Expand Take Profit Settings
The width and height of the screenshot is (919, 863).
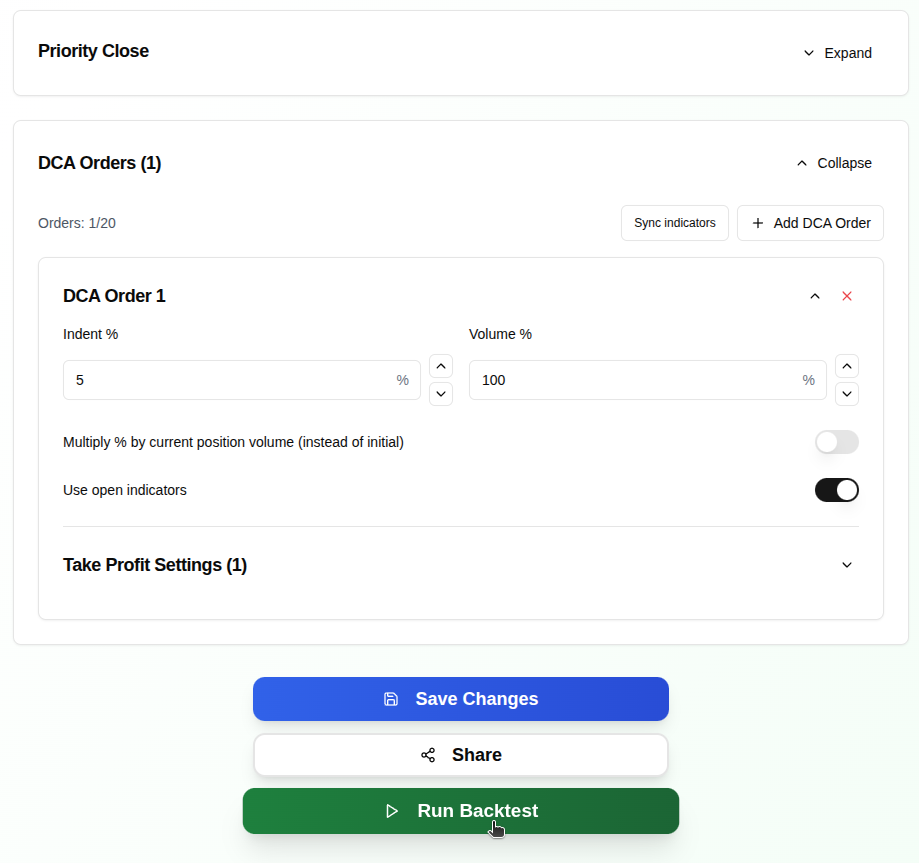click(x=846, y=565)
